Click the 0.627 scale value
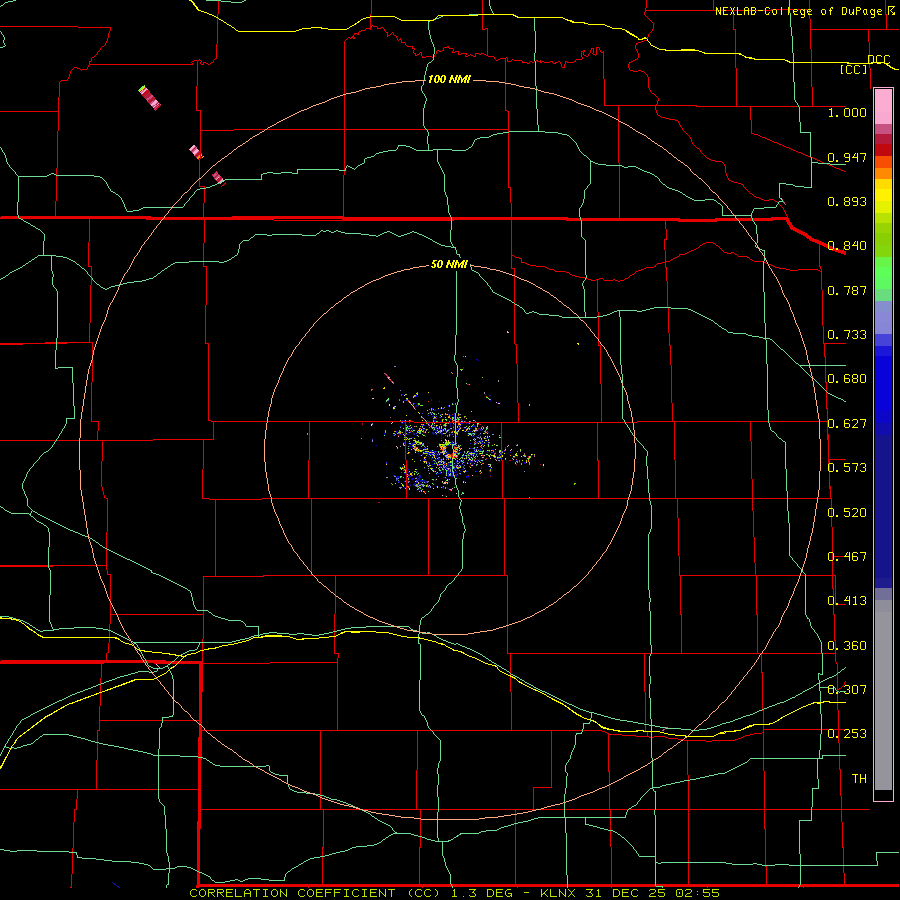Screen dimensions: 900x900 pyautogui.click(x=847, y=424)
